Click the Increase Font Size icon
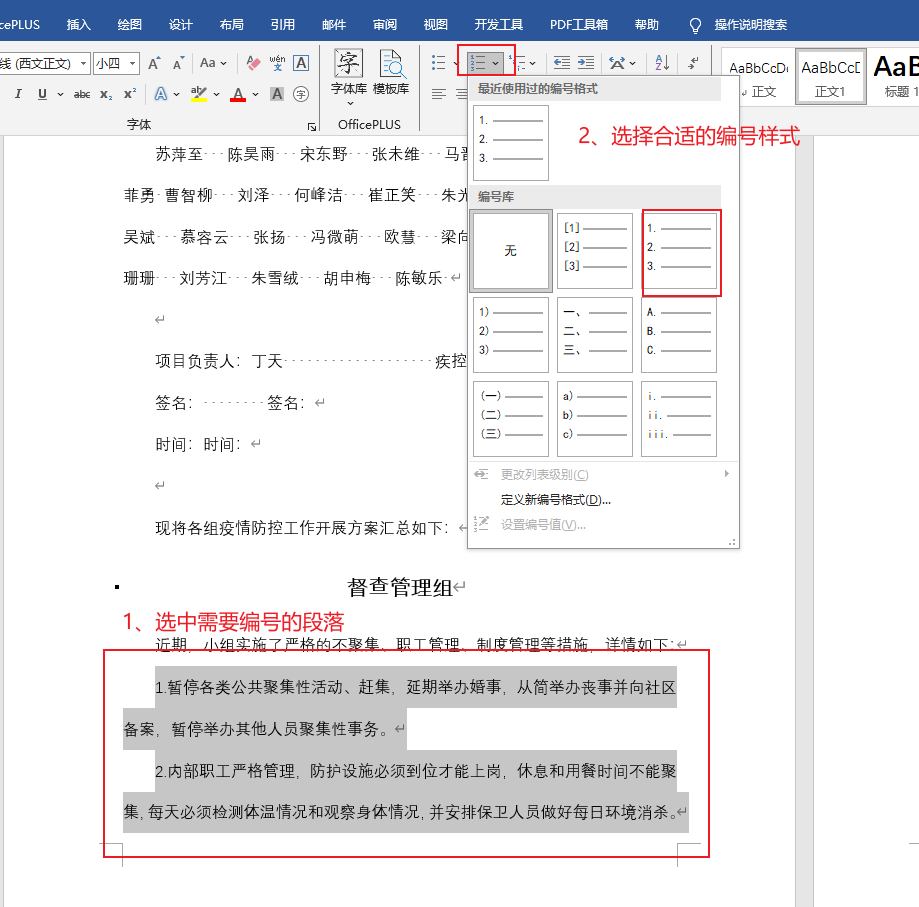 tap(154, 63)
